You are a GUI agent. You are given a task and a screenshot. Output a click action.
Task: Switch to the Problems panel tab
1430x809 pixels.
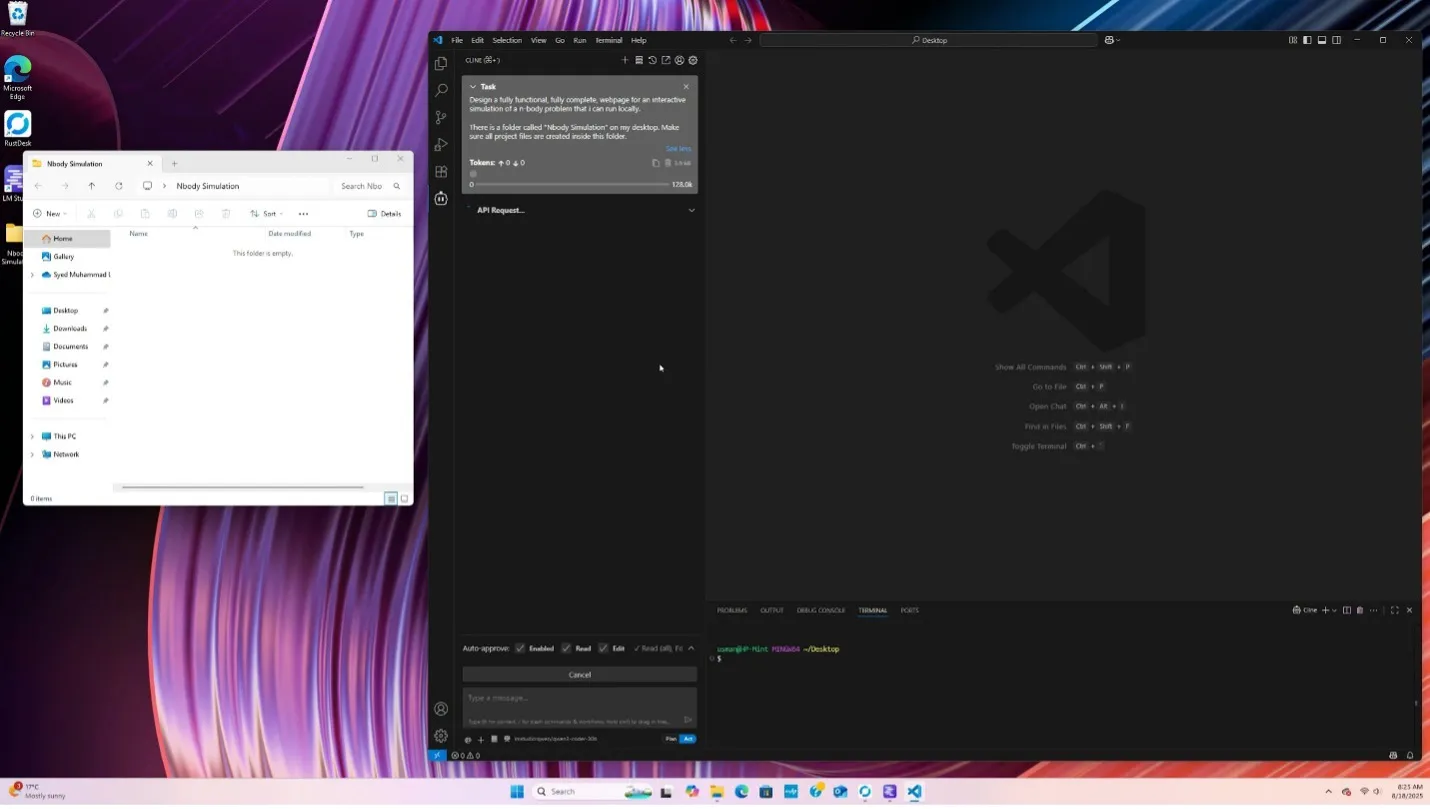tap(731, 610)
